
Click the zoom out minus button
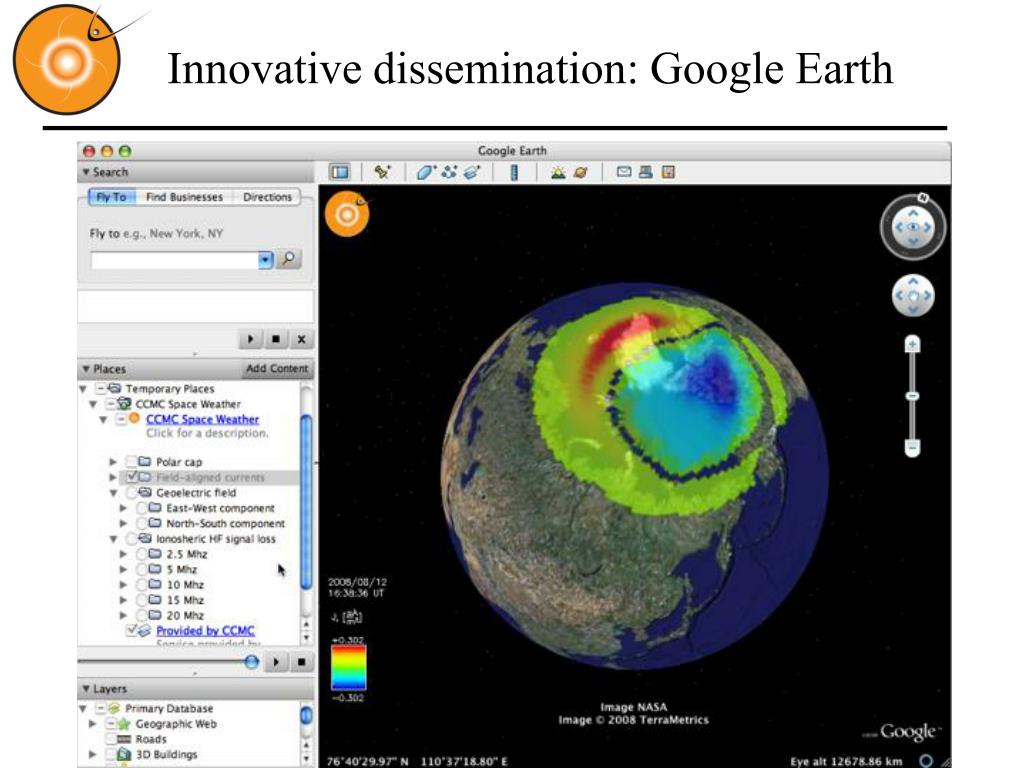click(912, 447)
